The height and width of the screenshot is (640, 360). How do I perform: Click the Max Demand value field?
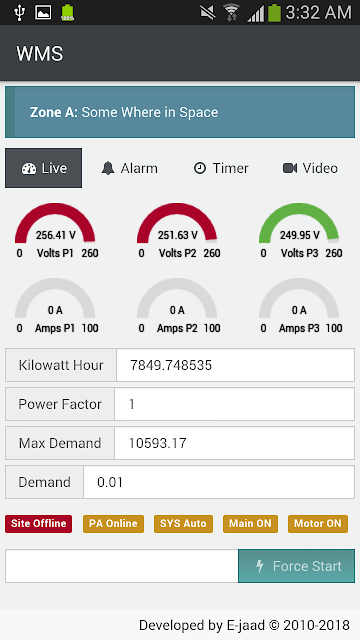pyautogui.click(x=234, y=443)
